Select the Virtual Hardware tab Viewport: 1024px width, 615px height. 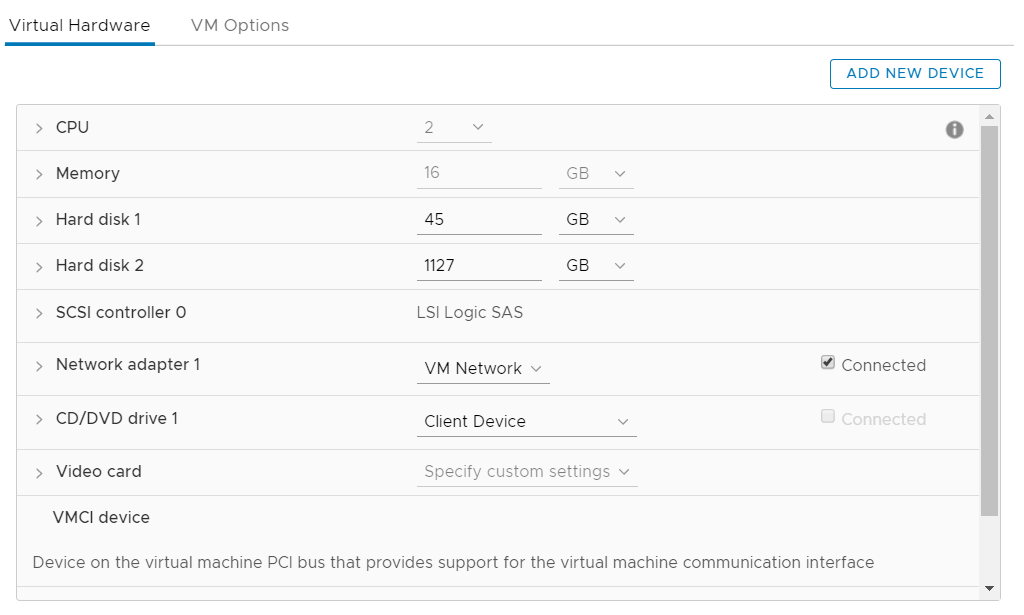80,25
